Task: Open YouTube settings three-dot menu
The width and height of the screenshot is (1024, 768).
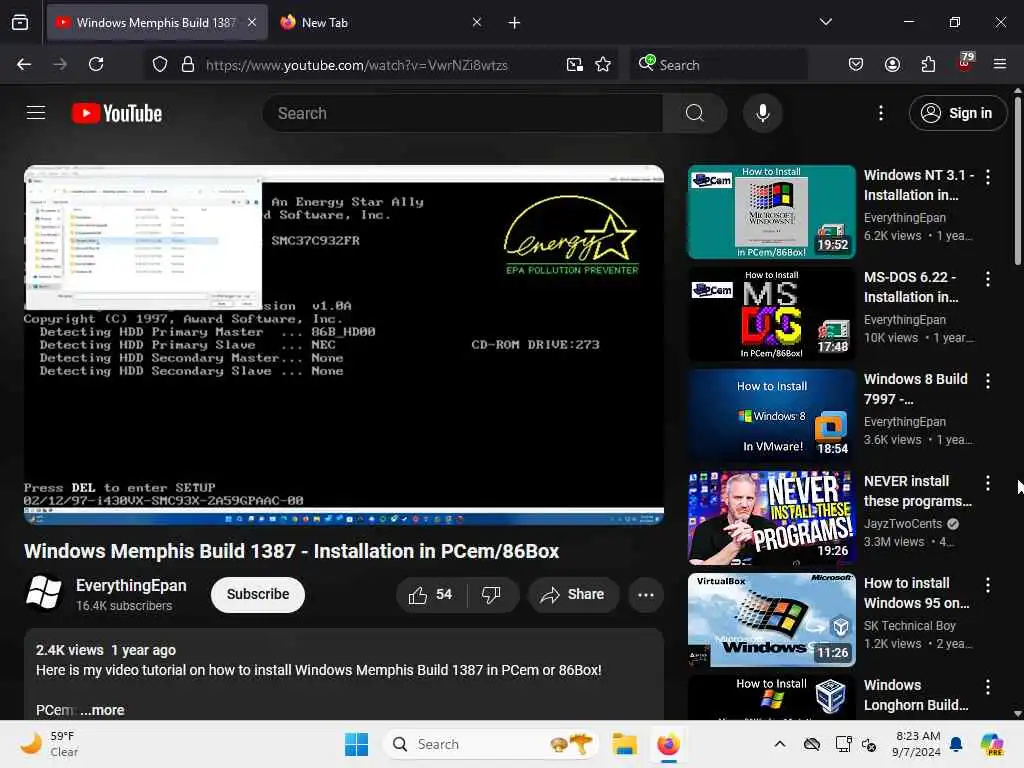Action: click(x=881, y=113)
